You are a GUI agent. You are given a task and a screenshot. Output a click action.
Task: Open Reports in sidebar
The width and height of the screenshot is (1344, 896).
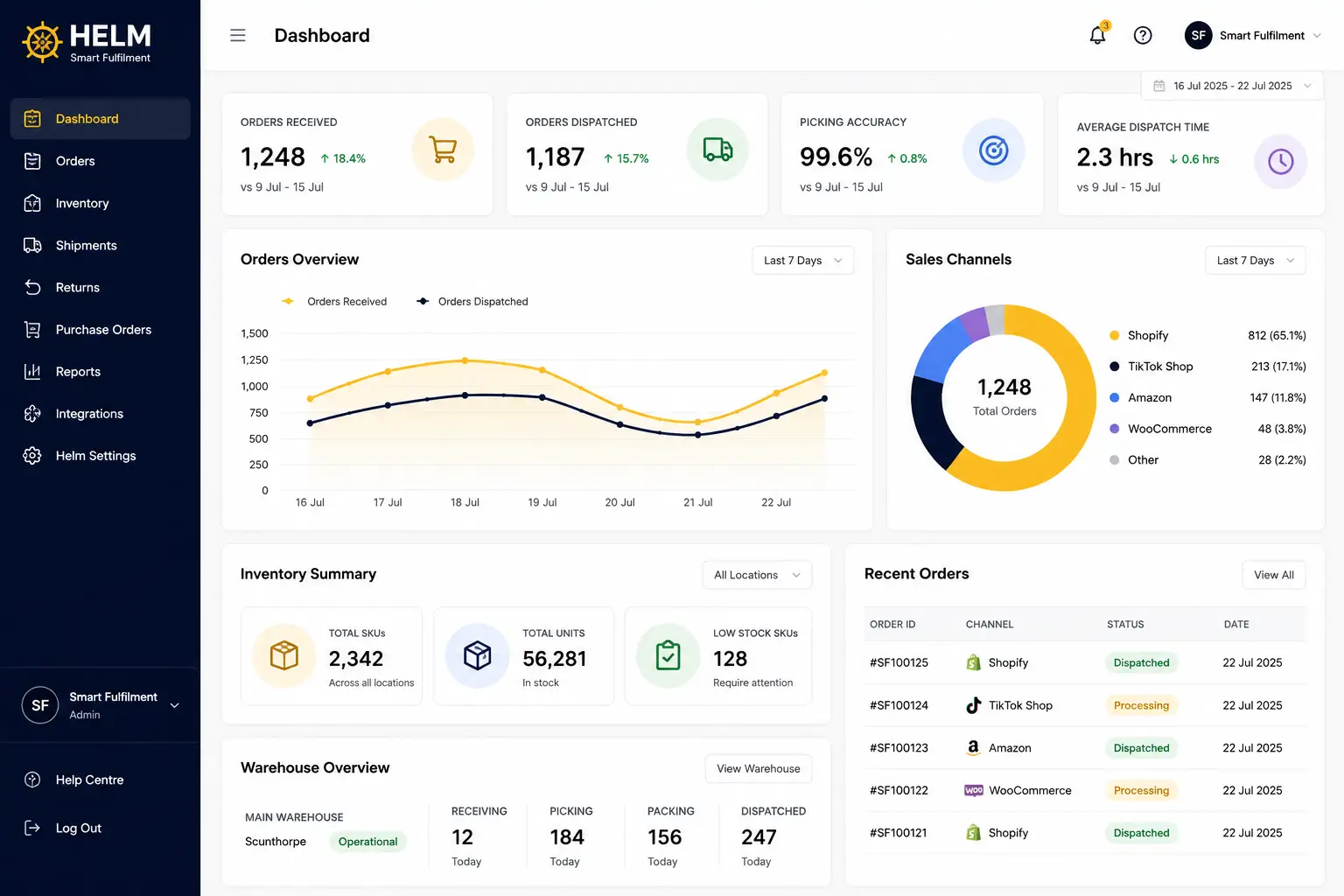tap(100, 372)
